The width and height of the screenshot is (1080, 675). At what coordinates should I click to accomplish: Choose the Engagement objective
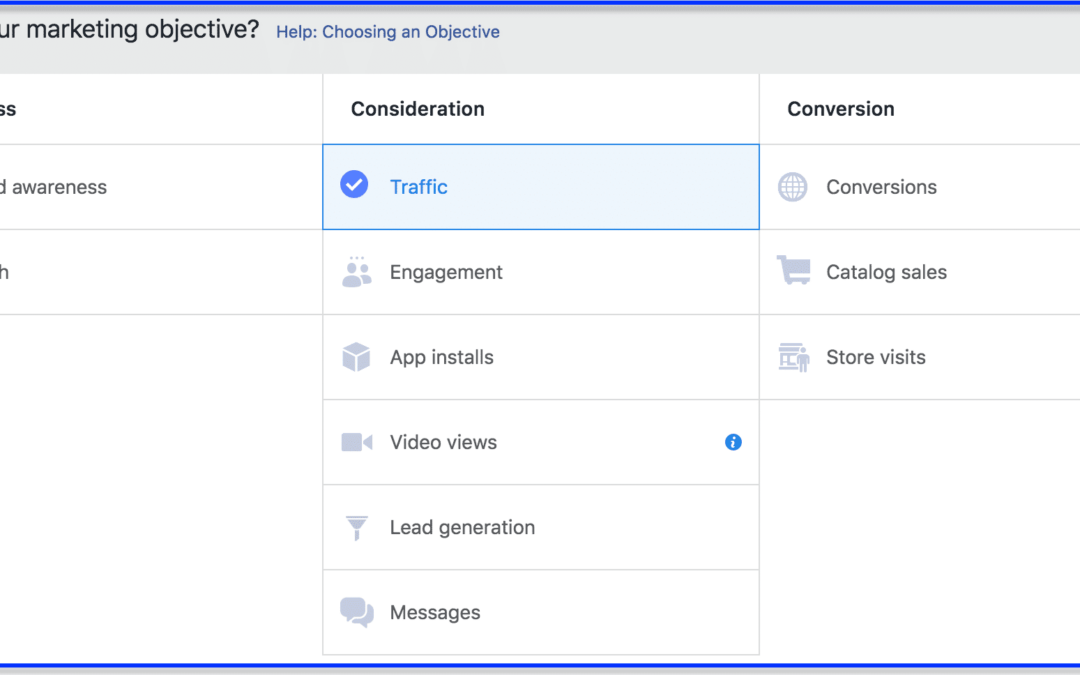[x=541, y=272]
